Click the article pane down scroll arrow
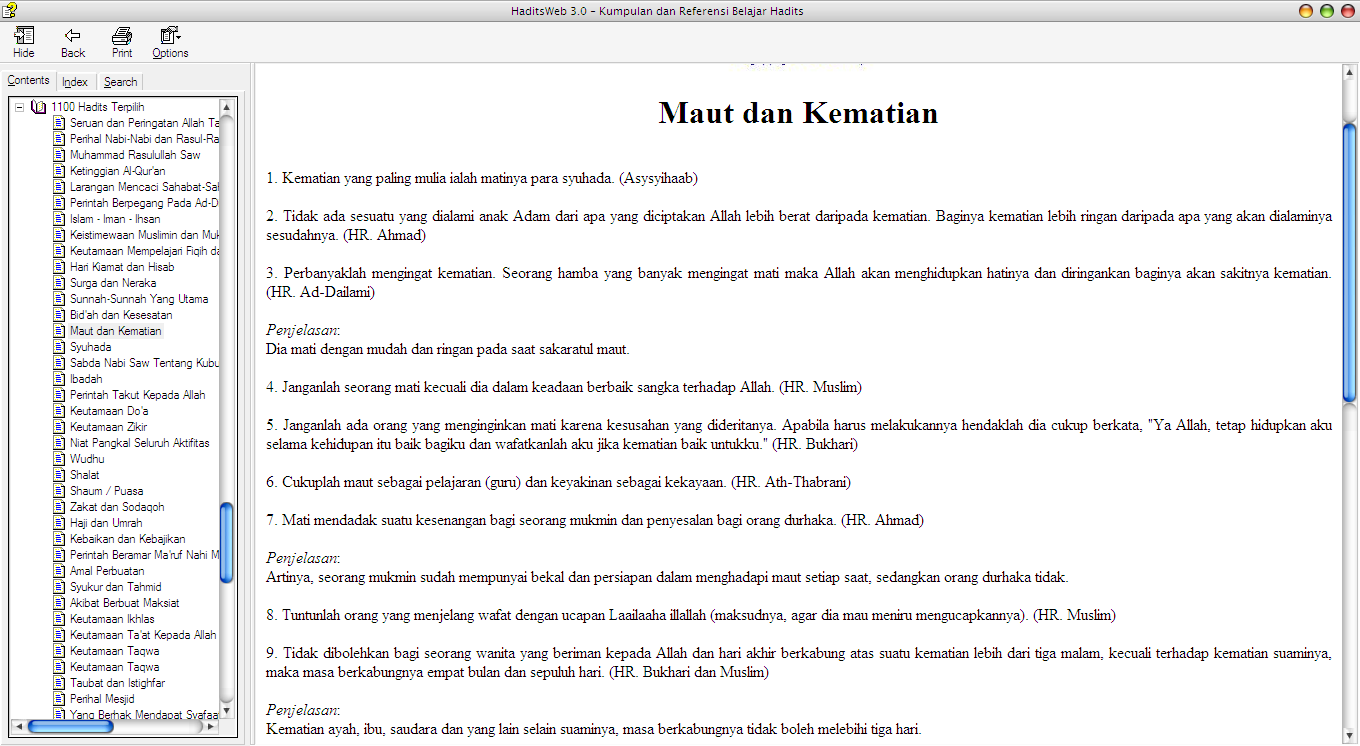 point(1349,737)
